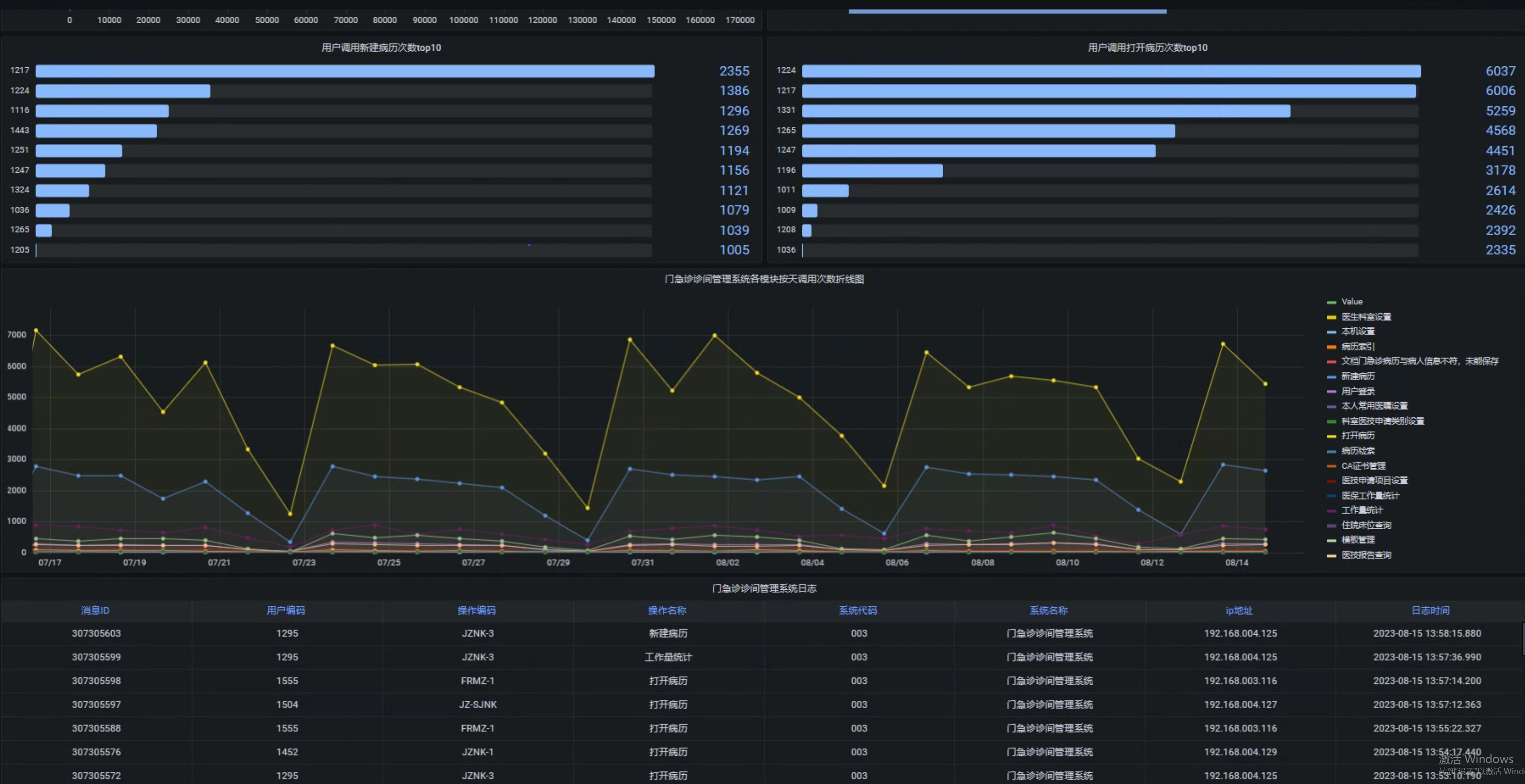The image size is (1525, 784).
Task: Click user 1331 bar in 打开病历 top10 panel
Action: click(1046, 111)
